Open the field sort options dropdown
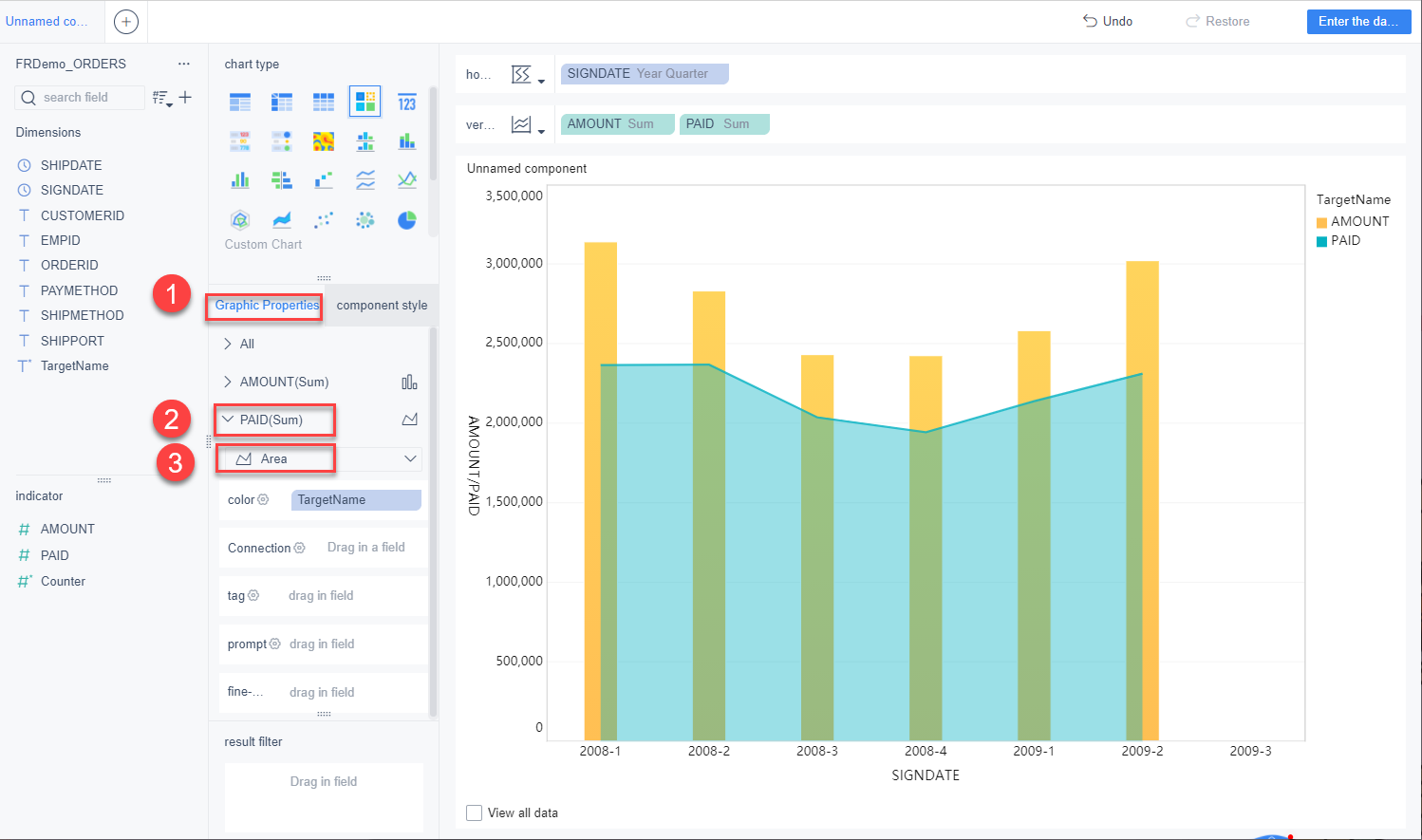The width and height of the screenshot is (1422, 840). click(162, 98)
